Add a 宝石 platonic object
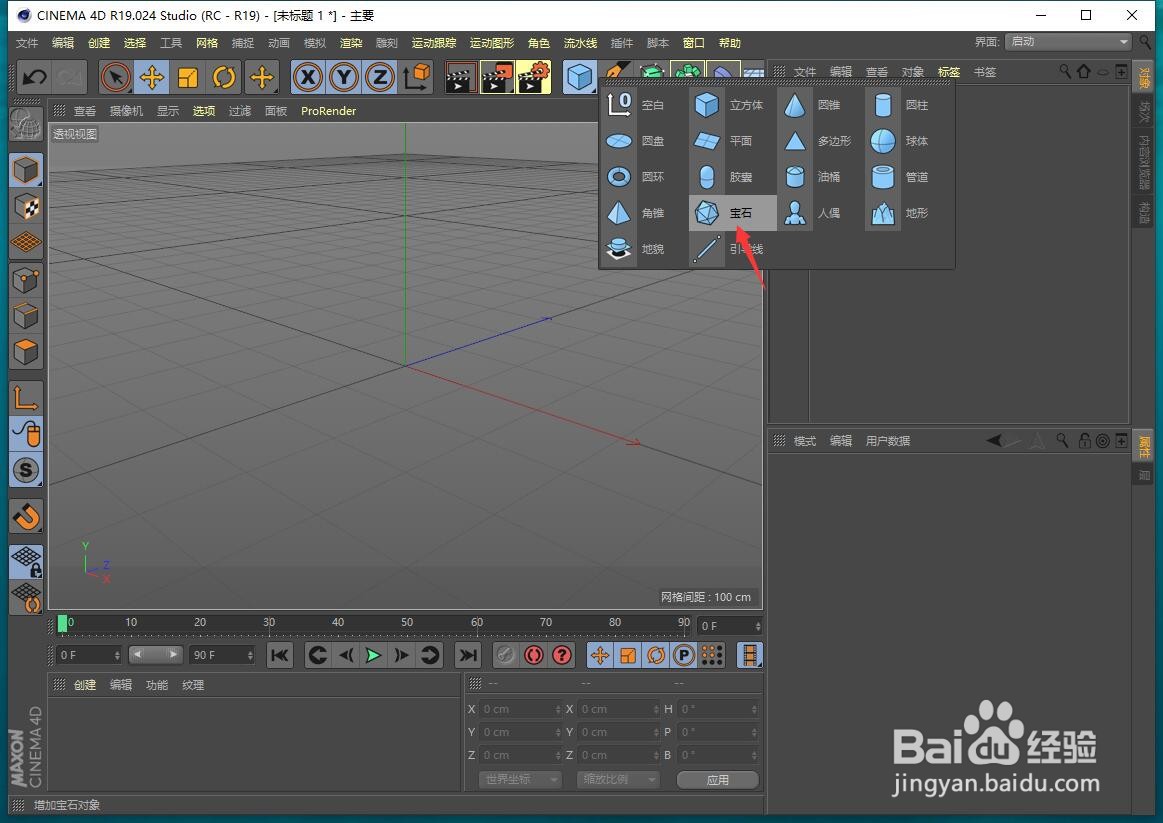This screenshot has height=823, width=1163. point(731,213)
